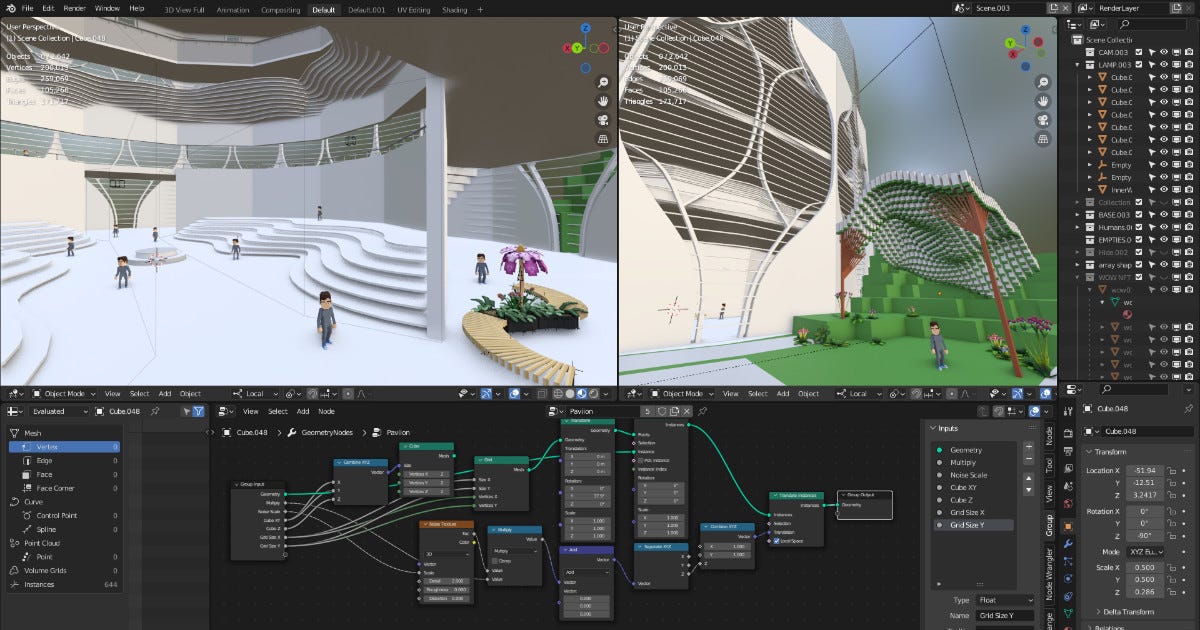The height and width of the screenshot is (630, 1200).
Task: Switch to the Shading workspace tab
Action: point(454,9)
